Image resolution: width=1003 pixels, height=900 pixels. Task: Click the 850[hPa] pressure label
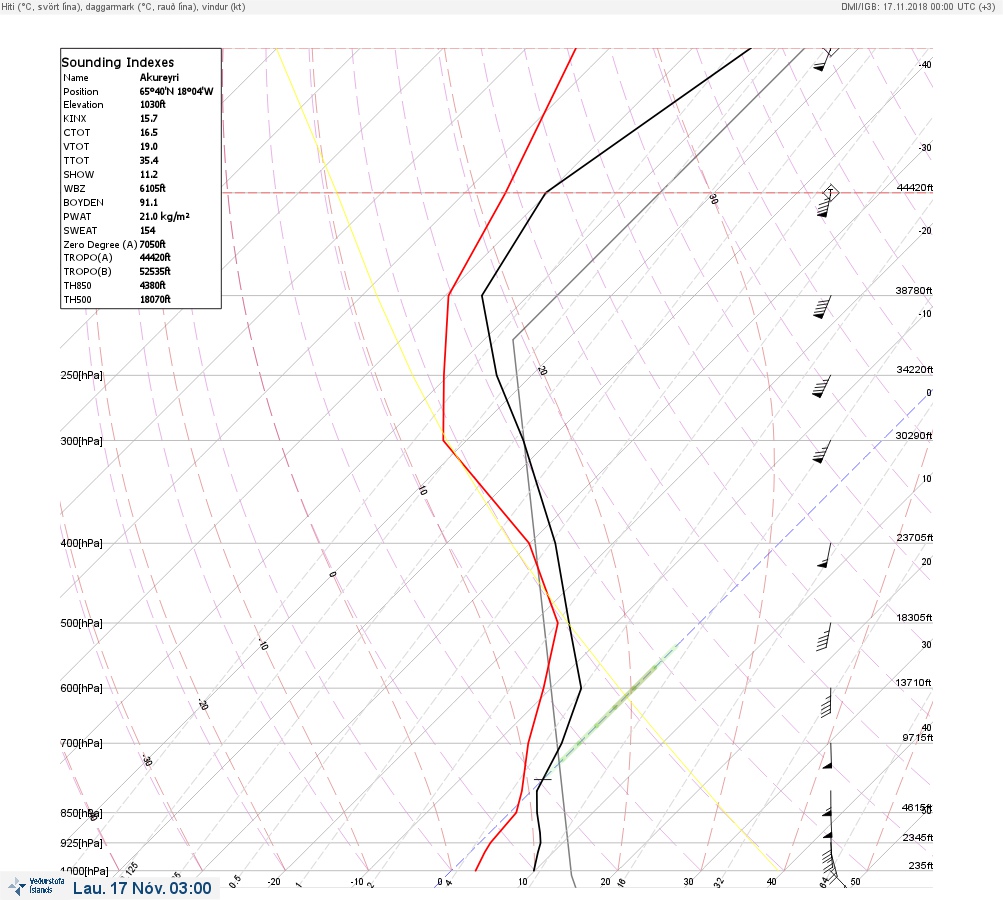(x=81, y=813)
